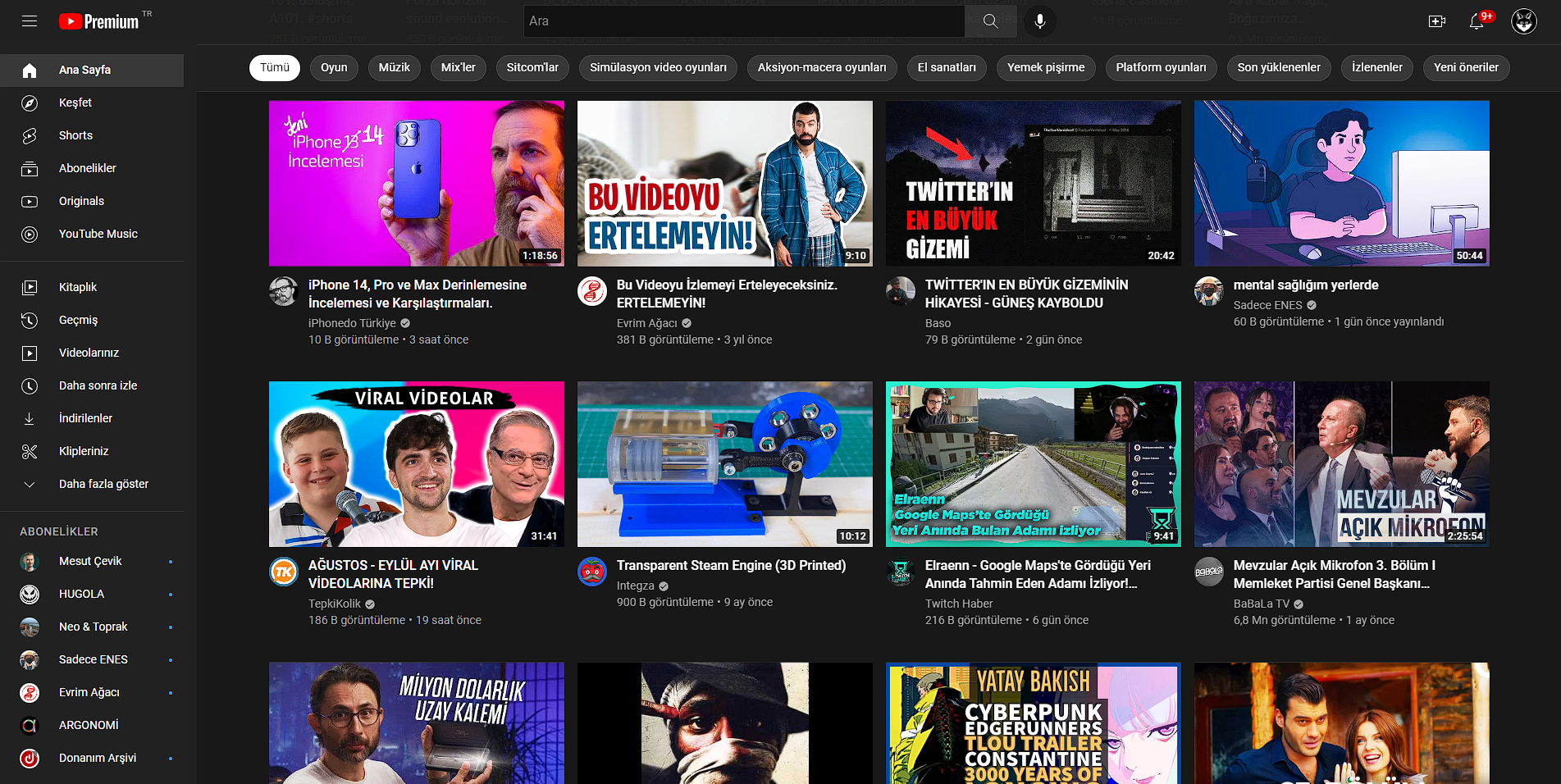
Task: Click the YouTube Premium logo
Action: [99, 21]
